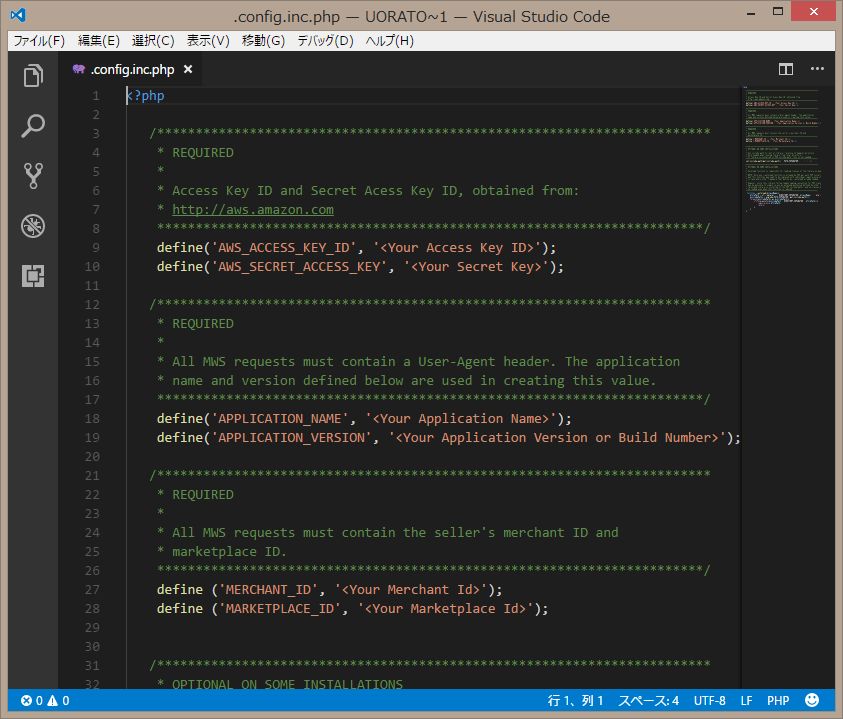Maximize the Visual Studio Code window

[x=777, y=11]
